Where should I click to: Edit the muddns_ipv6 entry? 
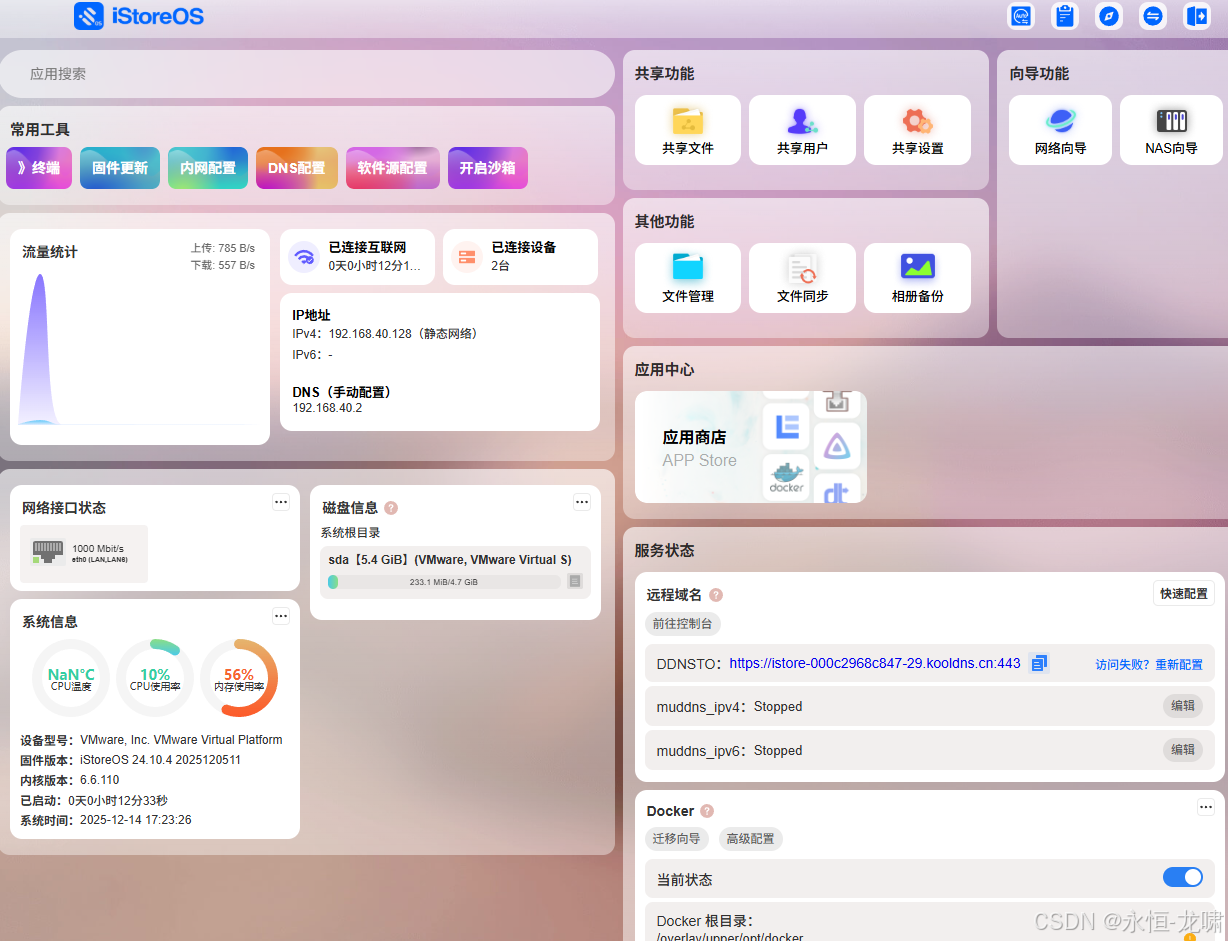(1183, 750)
